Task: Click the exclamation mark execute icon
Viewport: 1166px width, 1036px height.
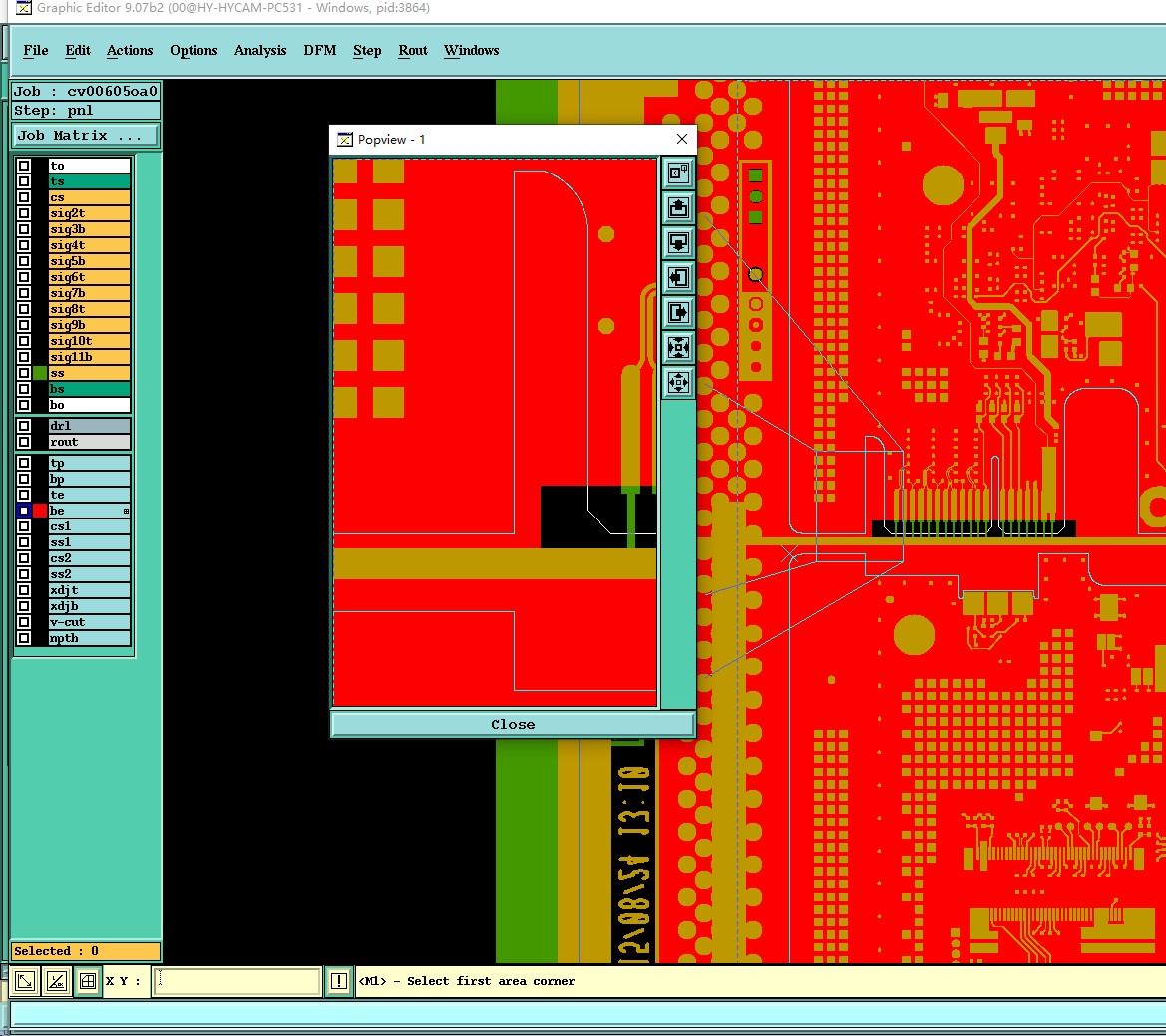Action: point(339,981)
